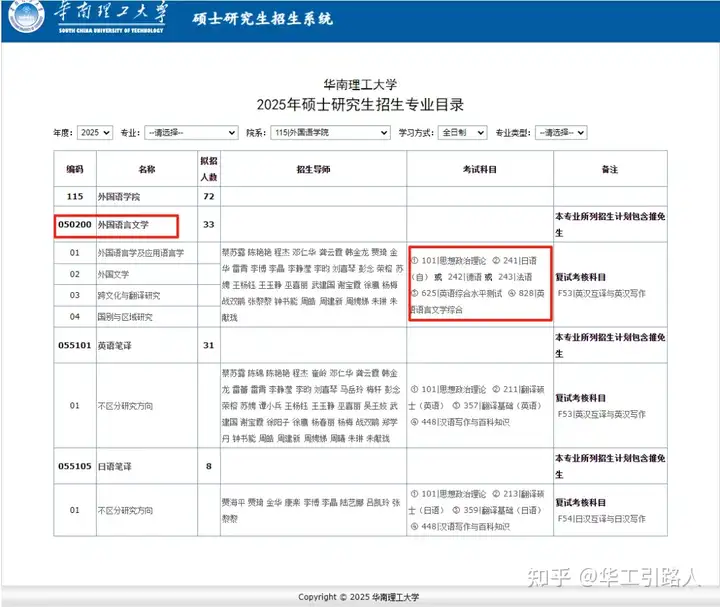Click the 备注 column header

click(x=610, y=169)
